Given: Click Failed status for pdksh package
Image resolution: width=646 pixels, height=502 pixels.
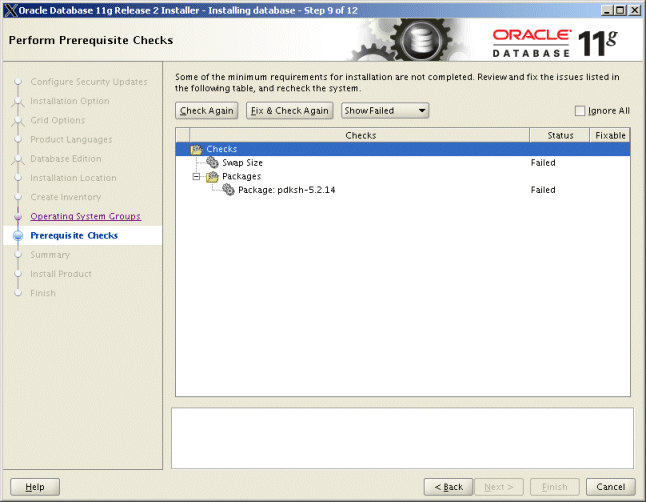Looking at the screenshot, I should coord(543,190).
